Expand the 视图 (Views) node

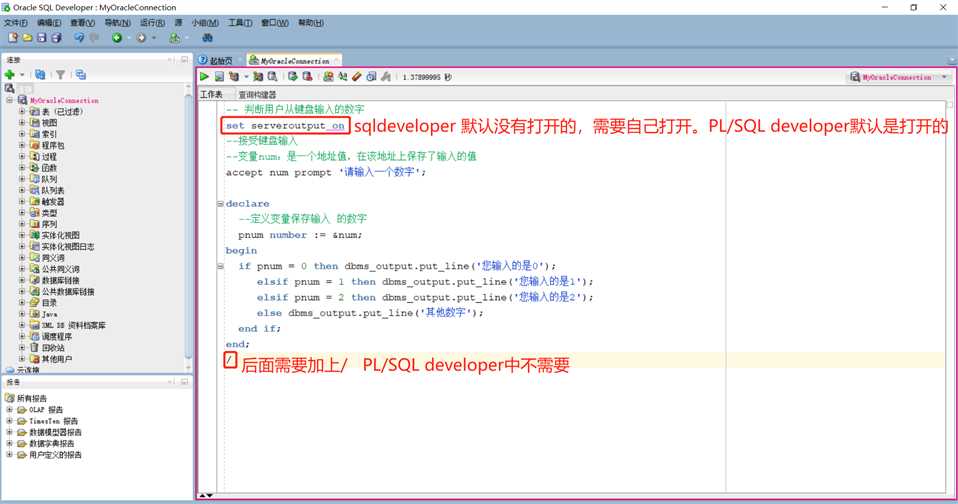point(22,123)
